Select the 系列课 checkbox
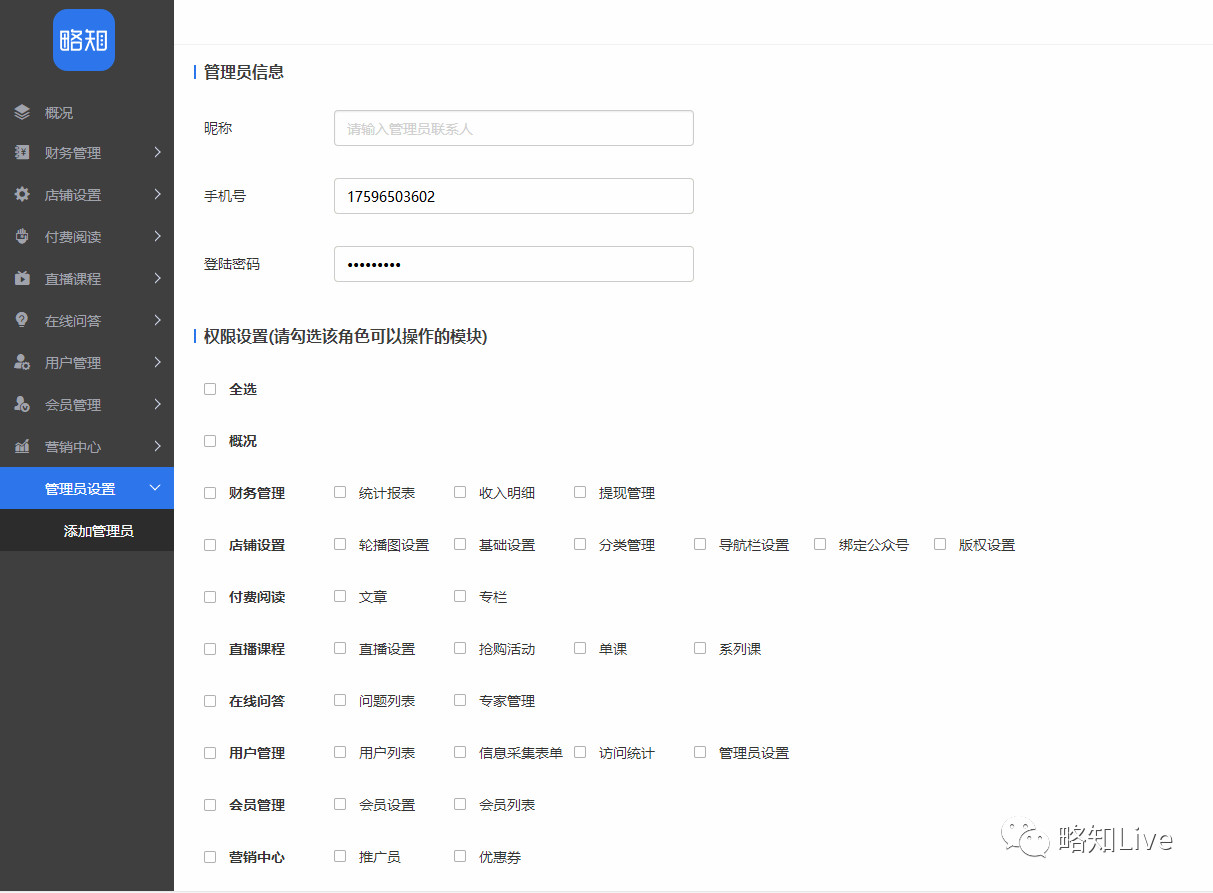The width and height of the screenshot is (1213, 893). click(700, 648)
